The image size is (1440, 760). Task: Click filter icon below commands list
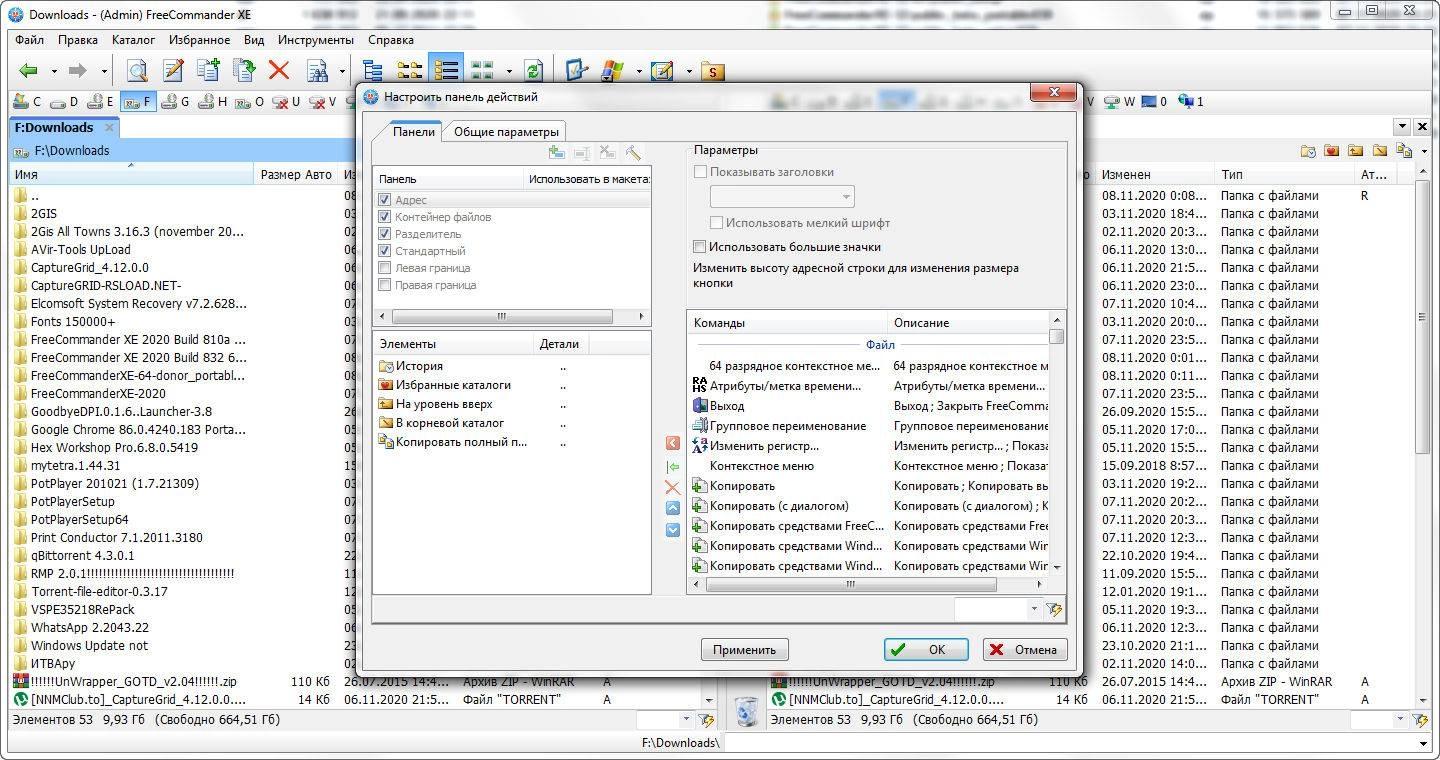pos(1053,609)
